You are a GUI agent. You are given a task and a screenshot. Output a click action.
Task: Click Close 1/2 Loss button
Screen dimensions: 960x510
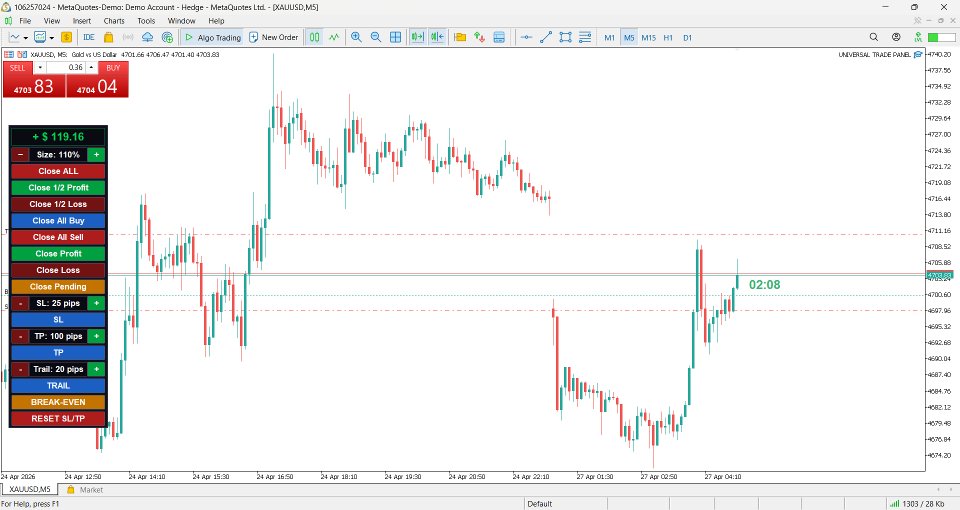[x=58, y=204]
